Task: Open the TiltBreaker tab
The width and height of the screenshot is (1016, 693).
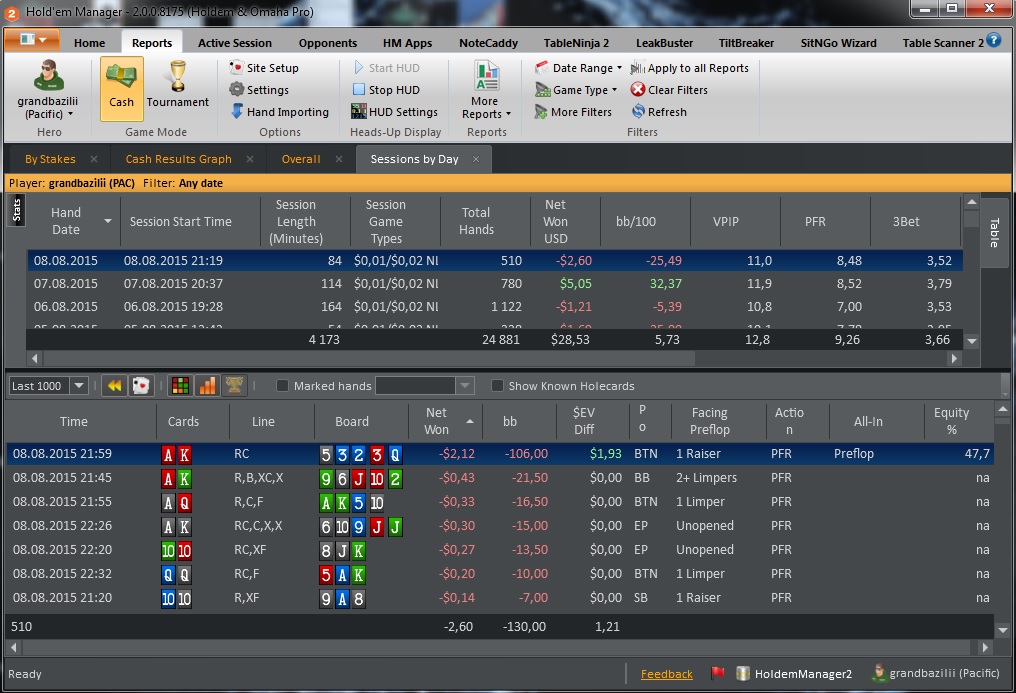Action: pos(746,43)
